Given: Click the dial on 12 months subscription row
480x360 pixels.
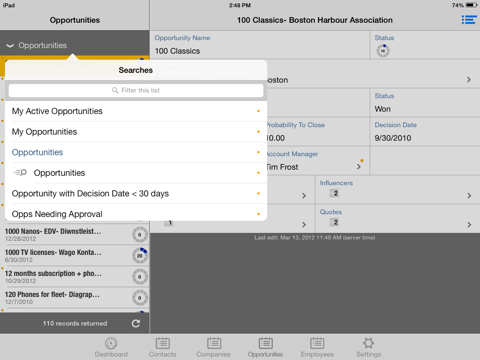Looking at the screenshot, I should click(140, 277).
